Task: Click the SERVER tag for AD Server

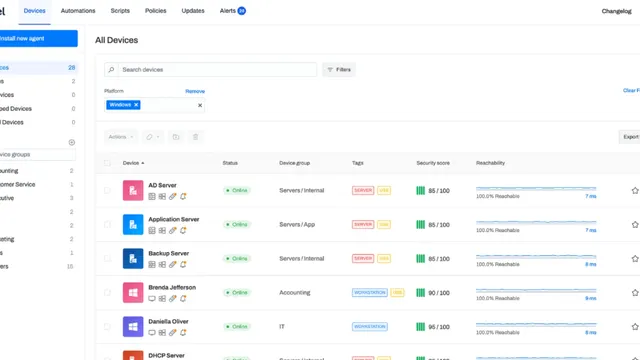Action: click(x=363, y=191)
